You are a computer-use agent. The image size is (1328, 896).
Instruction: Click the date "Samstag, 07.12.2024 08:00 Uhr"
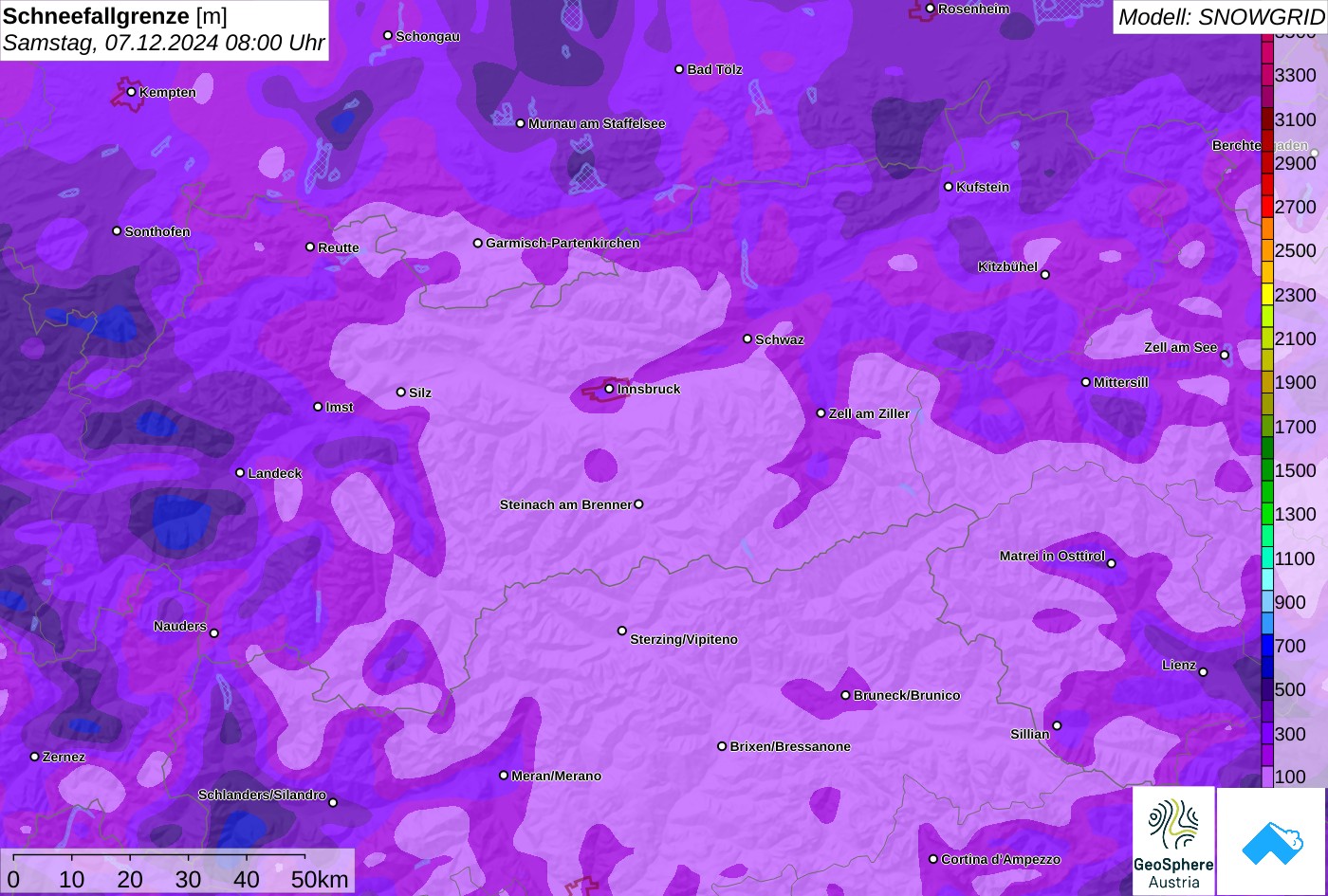pos(164,43)
